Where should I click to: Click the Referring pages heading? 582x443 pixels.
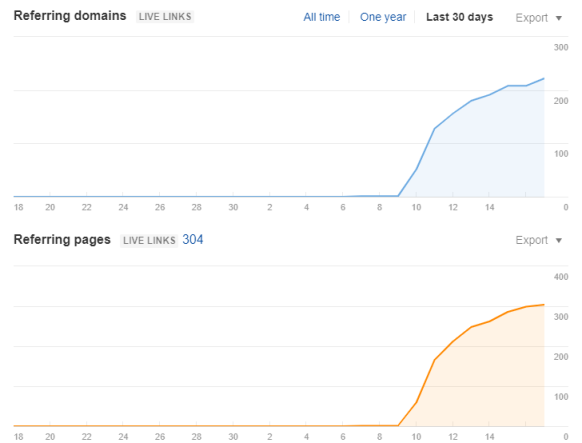point(62,240)
